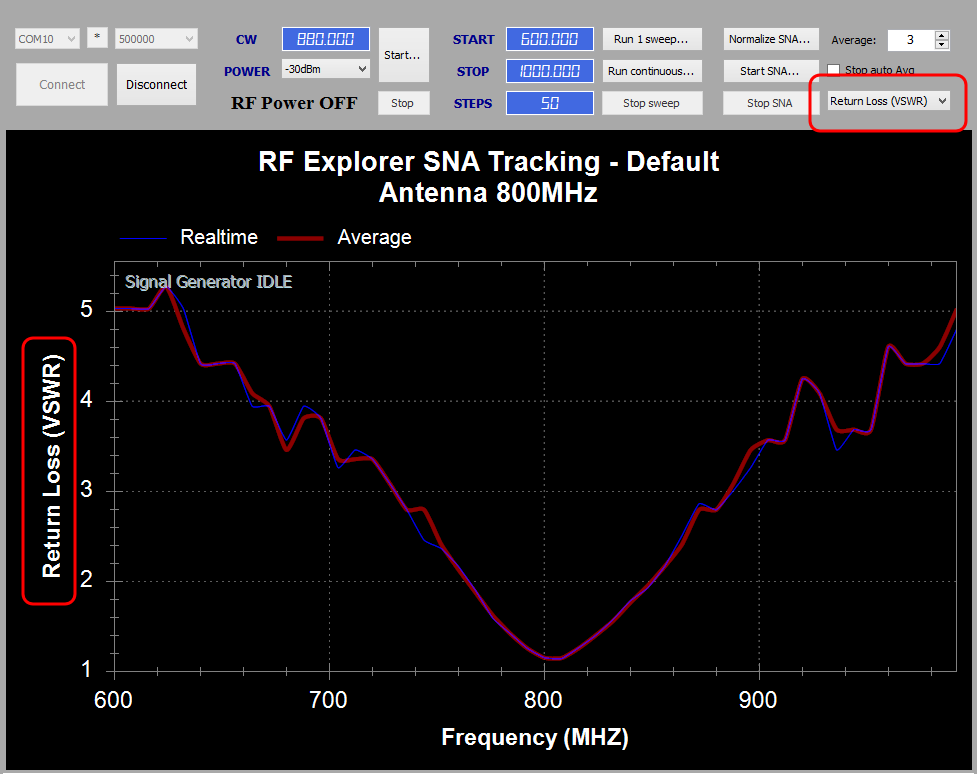Click the Stop sweep button
The width and height of the screenshot is (977, 774).
coord(652,103)
